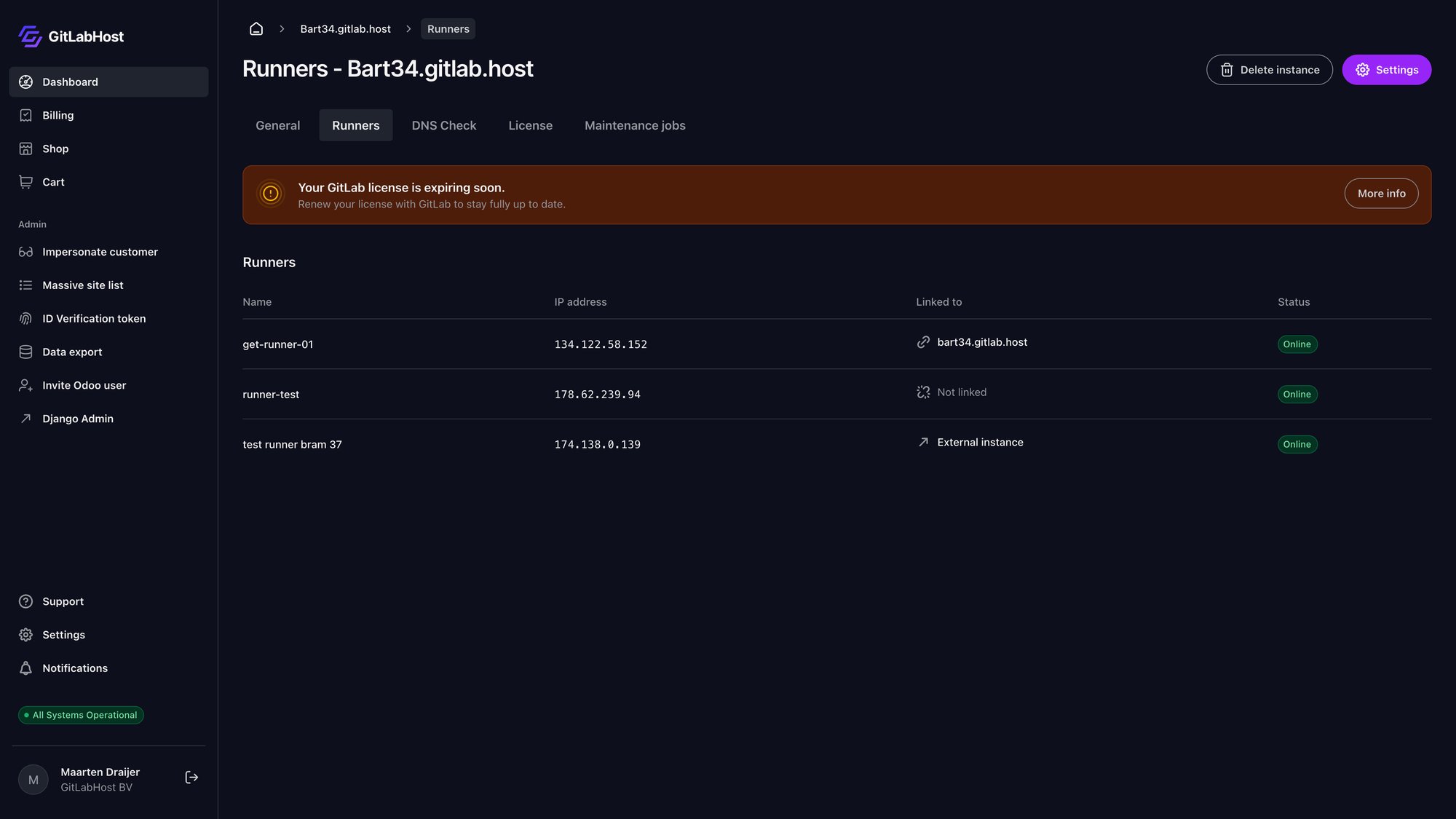Open the Billing section icon
Image resolution: width=1456 pixels, height=819 pixels.
point(25,115)
